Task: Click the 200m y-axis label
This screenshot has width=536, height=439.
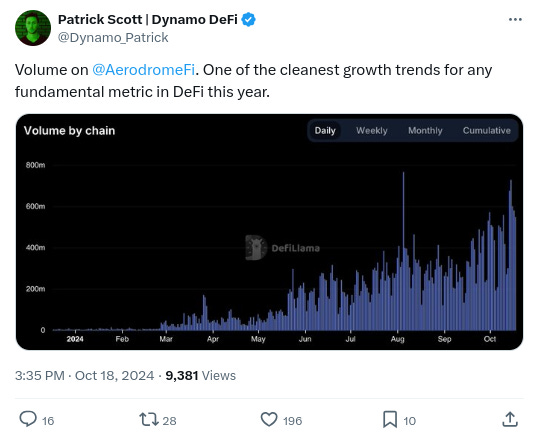Action: click(35, 289)
